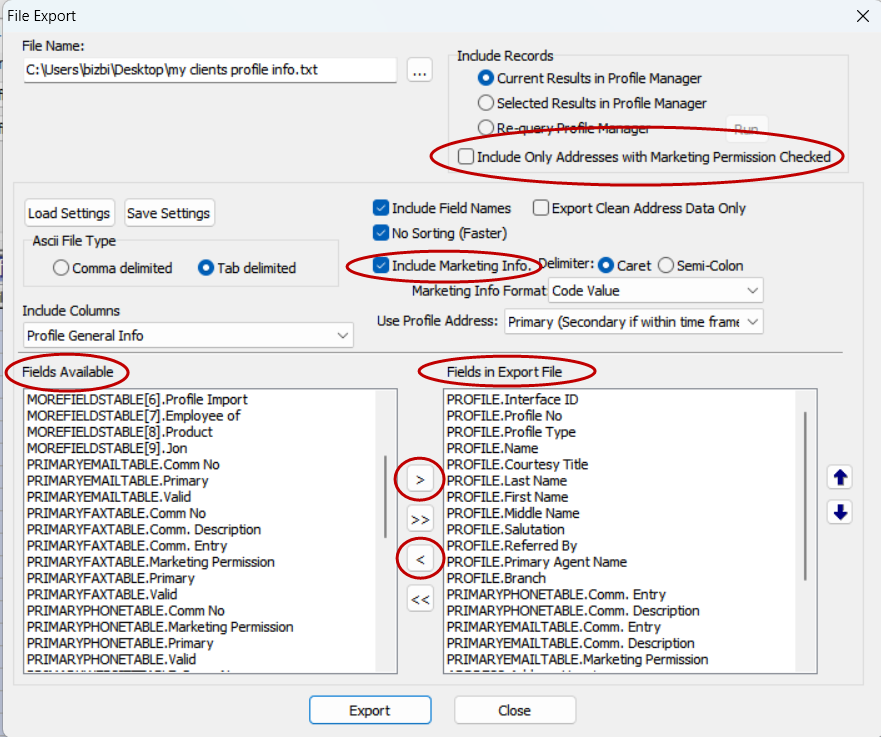The width and height of the screenshot is (881, 737).
Task: Enable Include Only Addresses with Marketing Permission
Action: tap(466, 157)
